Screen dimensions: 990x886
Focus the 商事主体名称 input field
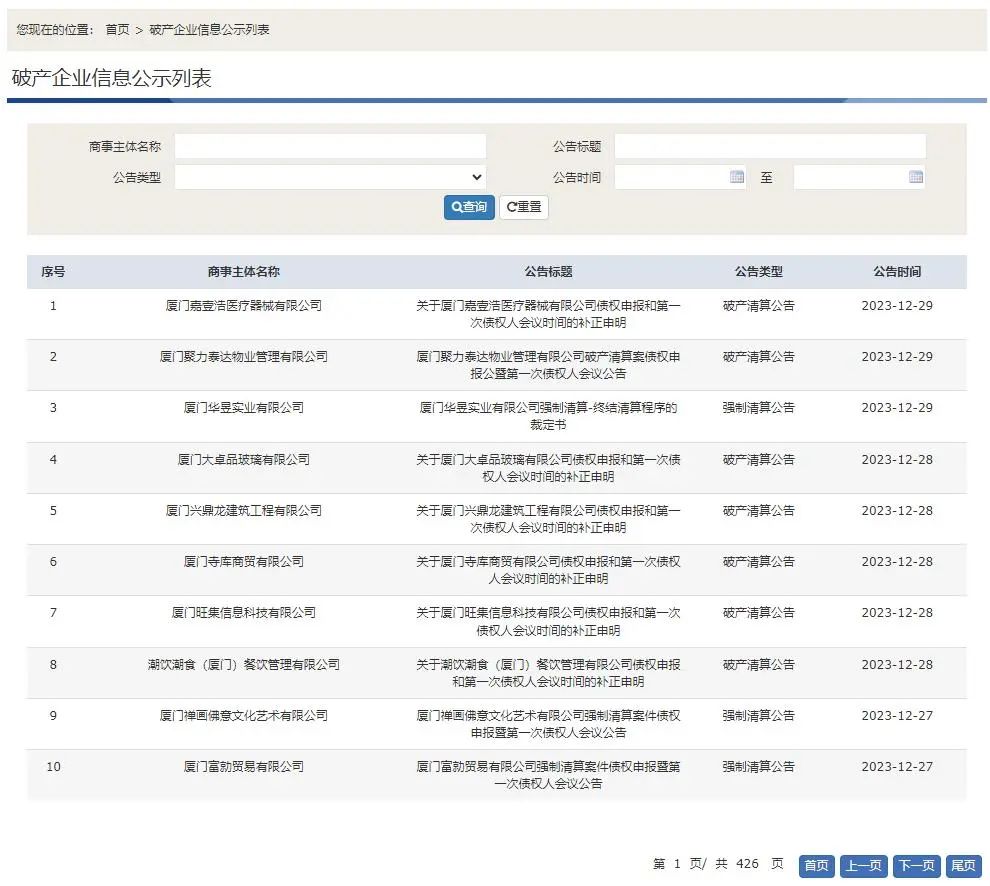[x=330, y=147]
